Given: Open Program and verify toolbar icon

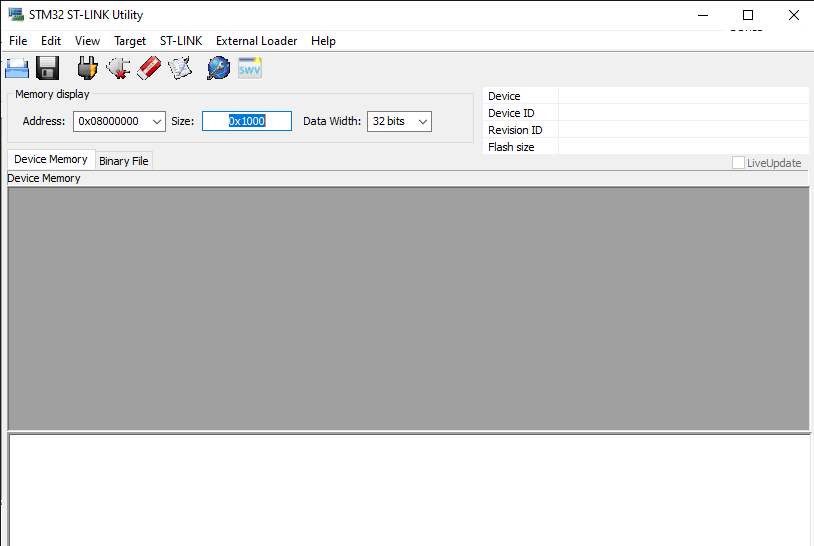Looking at the screenshot, I should click(180, 68).
